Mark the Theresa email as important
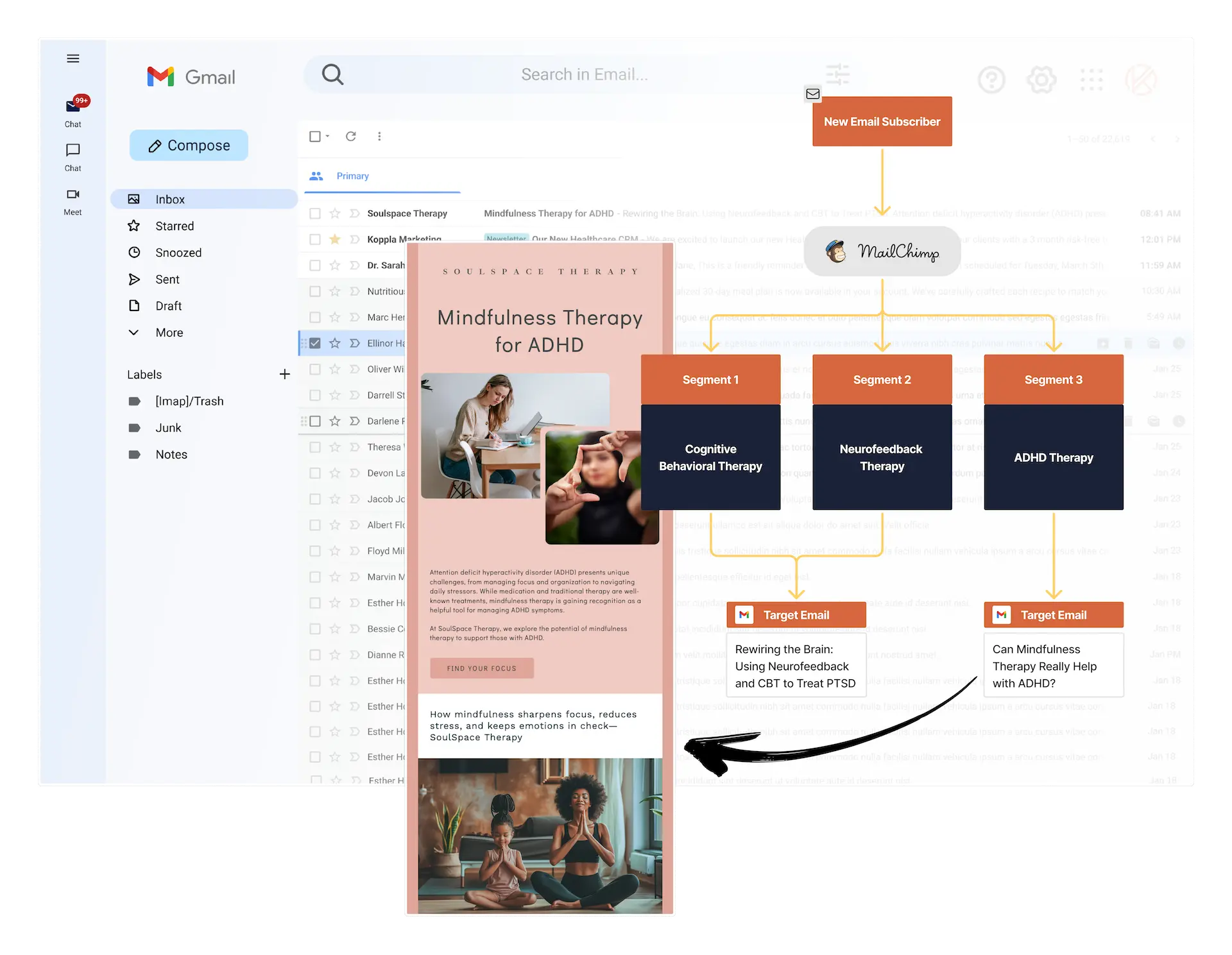 pyautogui.click(x=355, y=447)
